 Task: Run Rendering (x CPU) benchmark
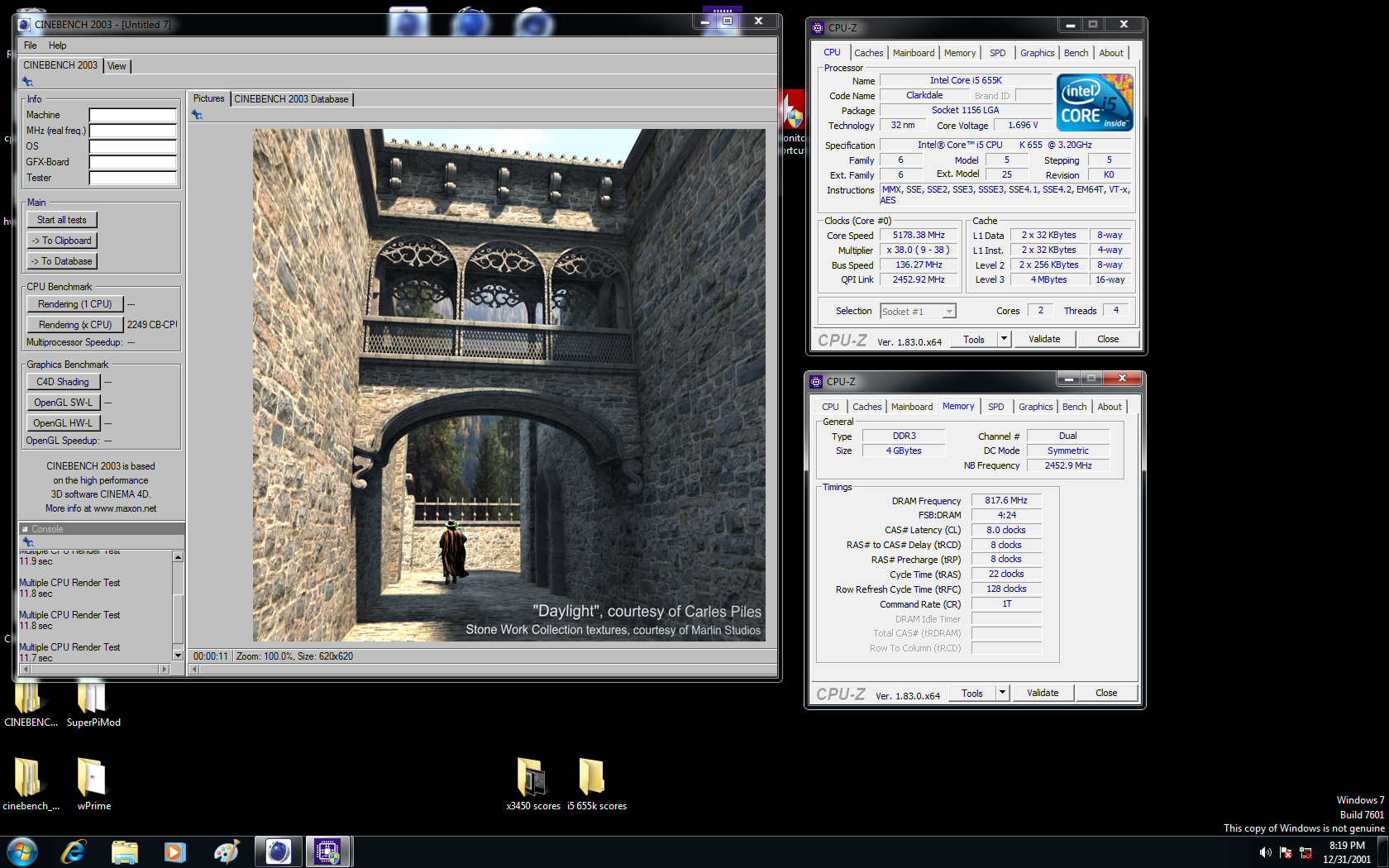pos(75,325)
